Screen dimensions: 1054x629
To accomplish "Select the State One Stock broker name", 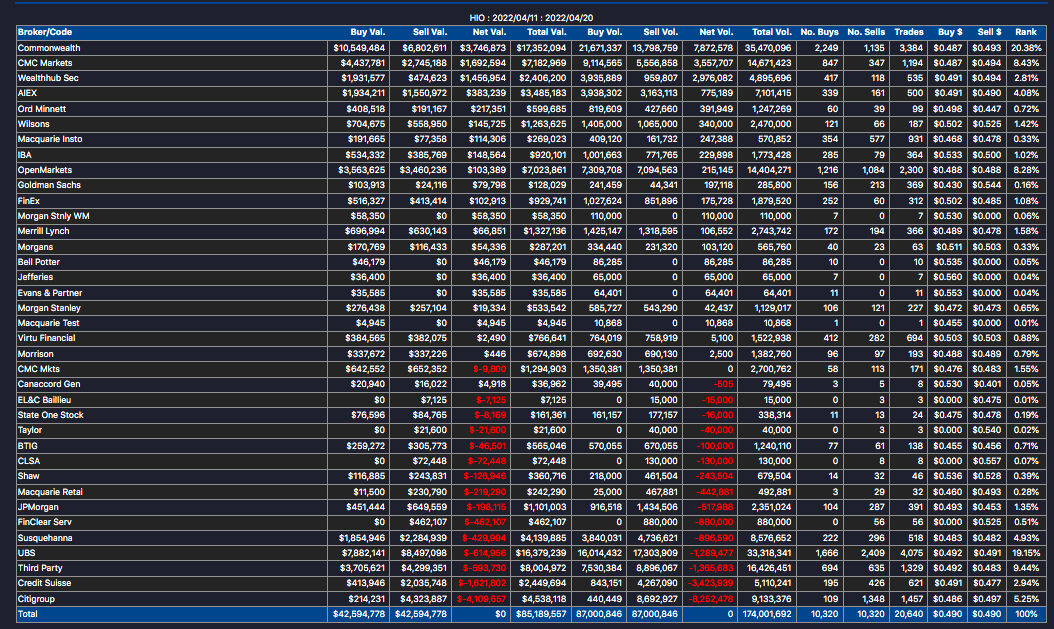I will (50, 415).
